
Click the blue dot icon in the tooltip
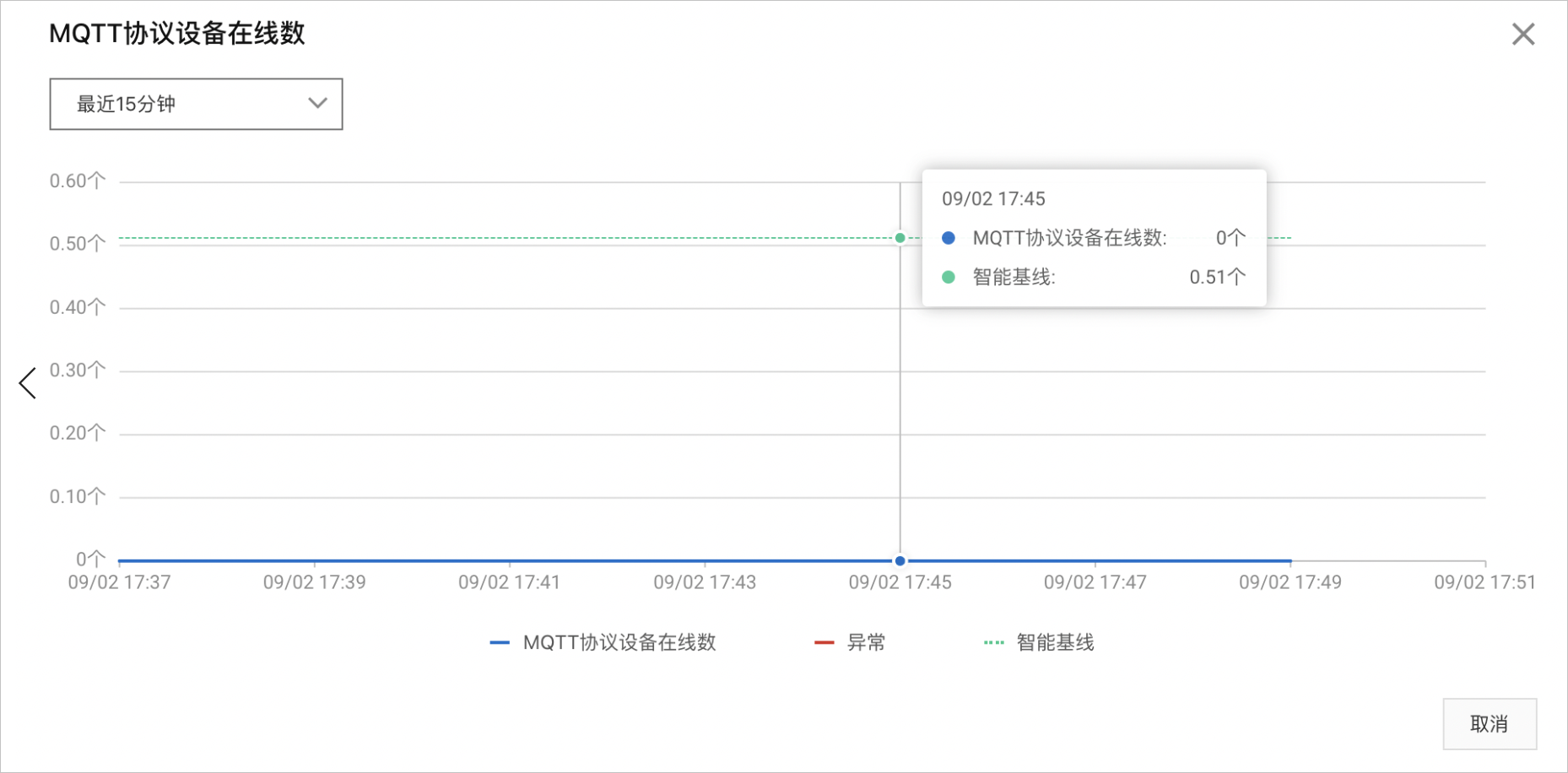(949, 238)
